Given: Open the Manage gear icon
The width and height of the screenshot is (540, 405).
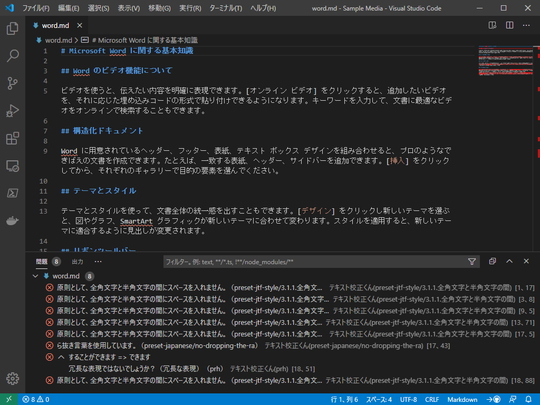Looking at the screenshot, I should (x=12, y=378).
